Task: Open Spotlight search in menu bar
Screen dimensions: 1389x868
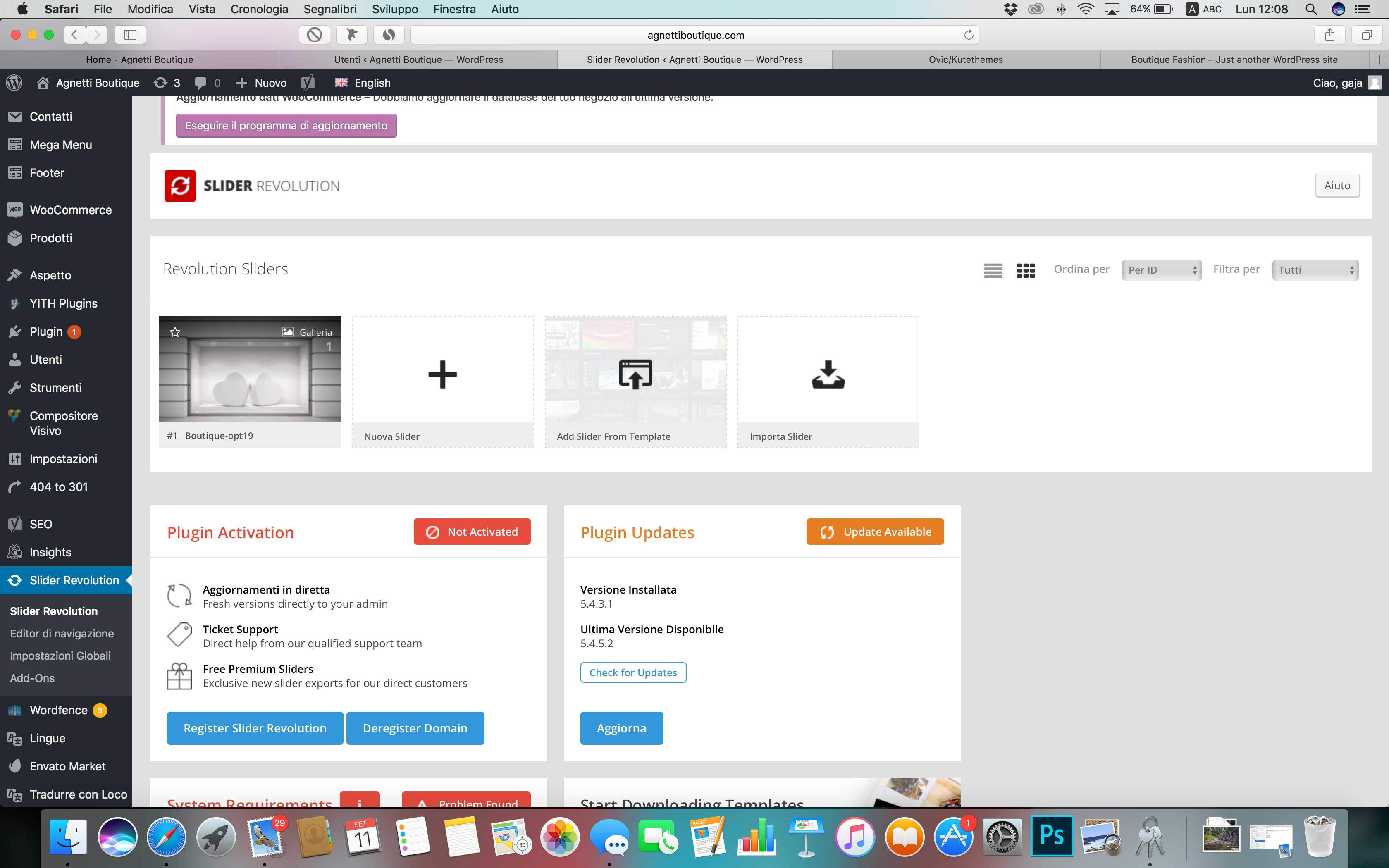Action: click(x=1311, y=9)
